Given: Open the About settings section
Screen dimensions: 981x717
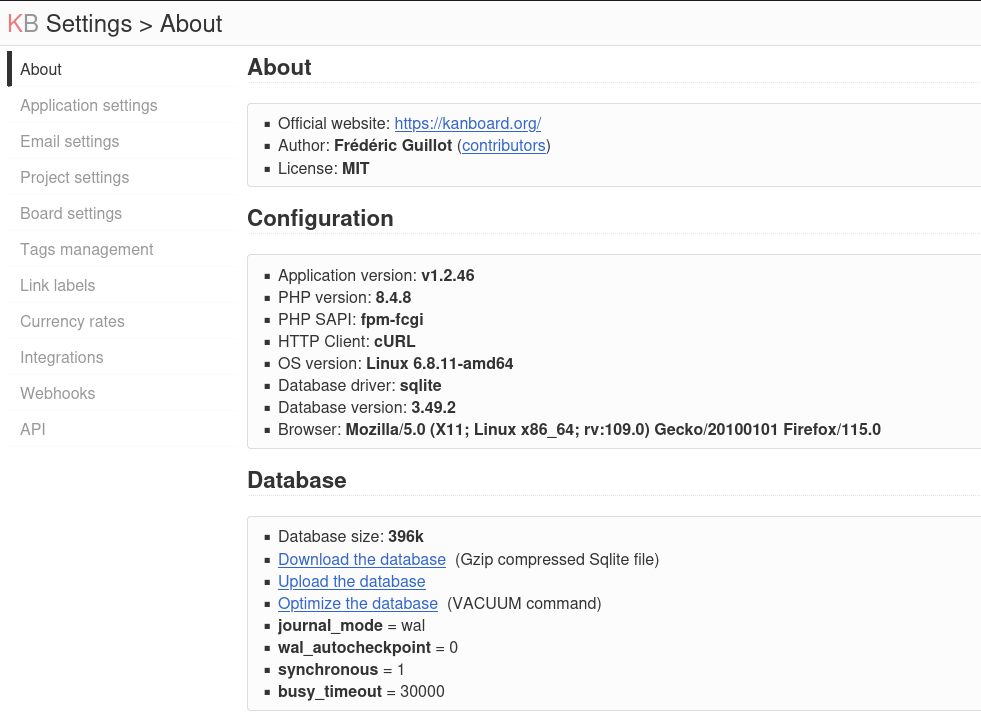Looking at the screenshot, I should 41,69.
